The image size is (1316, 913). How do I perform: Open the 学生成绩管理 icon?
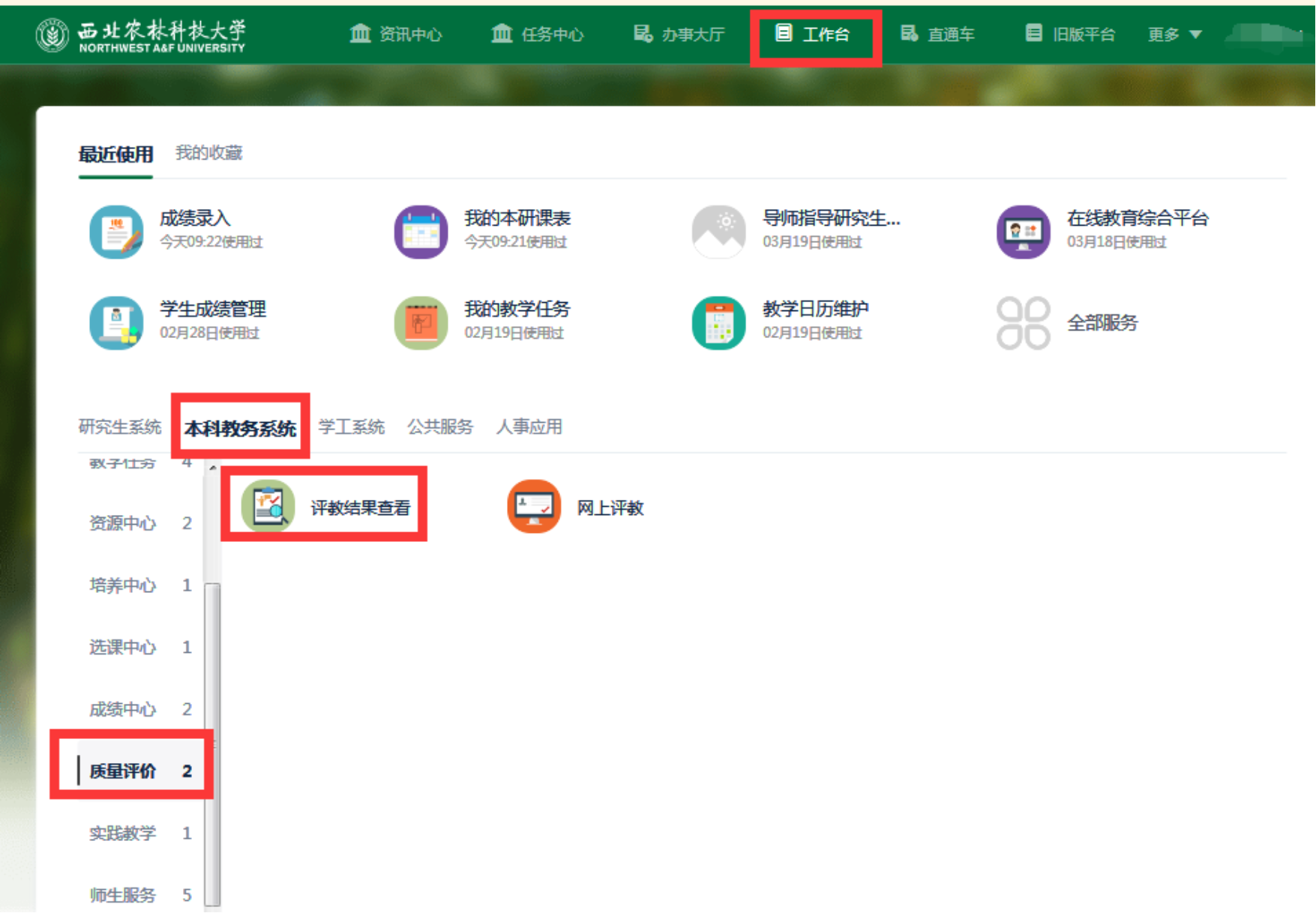(116, 323)
